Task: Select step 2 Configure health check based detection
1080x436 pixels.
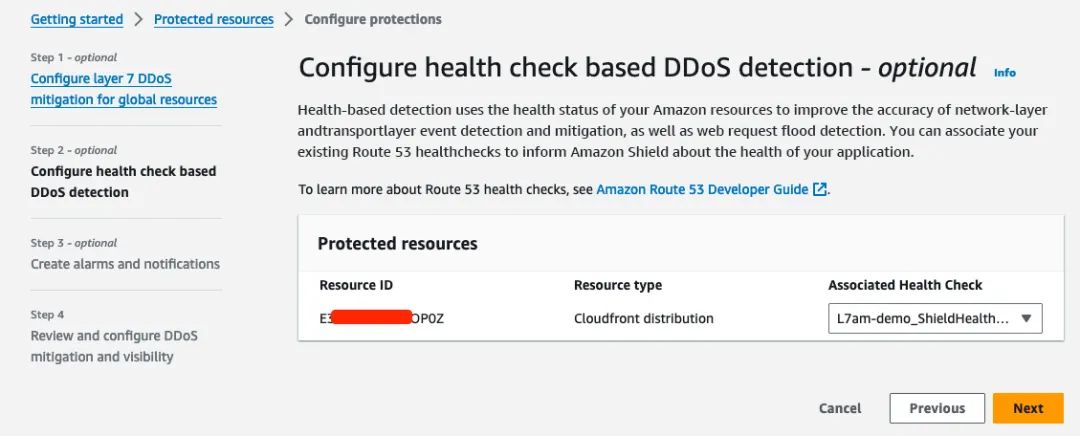Action: [123, 182]
